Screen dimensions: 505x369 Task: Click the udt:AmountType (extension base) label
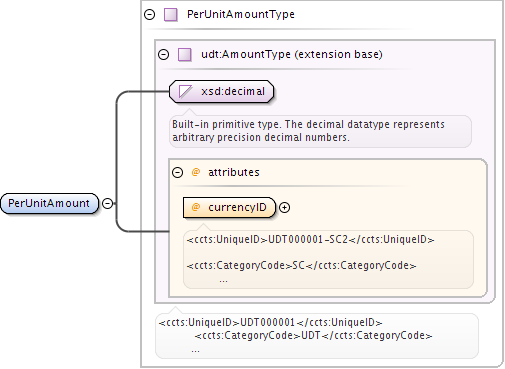[292, 54]
